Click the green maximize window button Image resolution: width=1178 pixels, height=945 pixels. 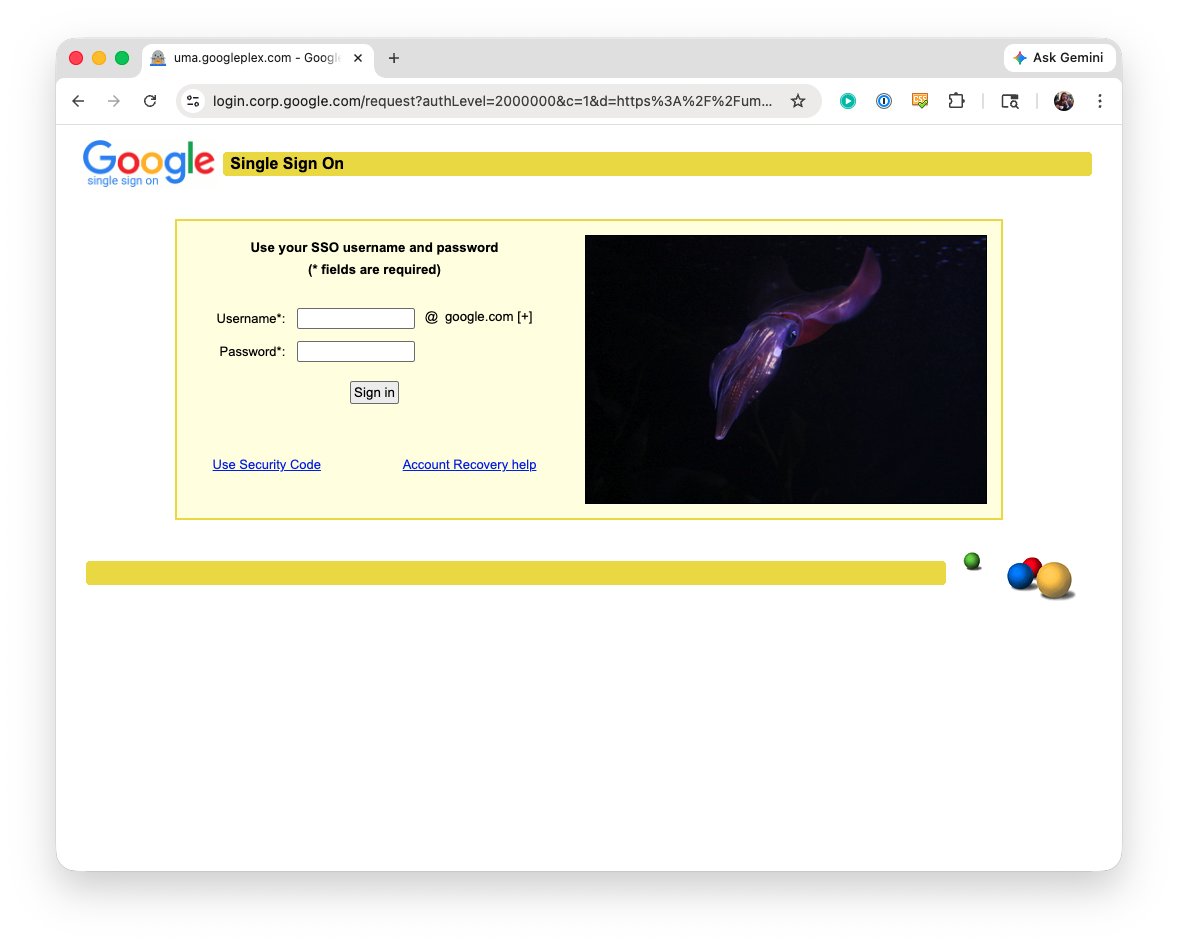click(122, 58)
